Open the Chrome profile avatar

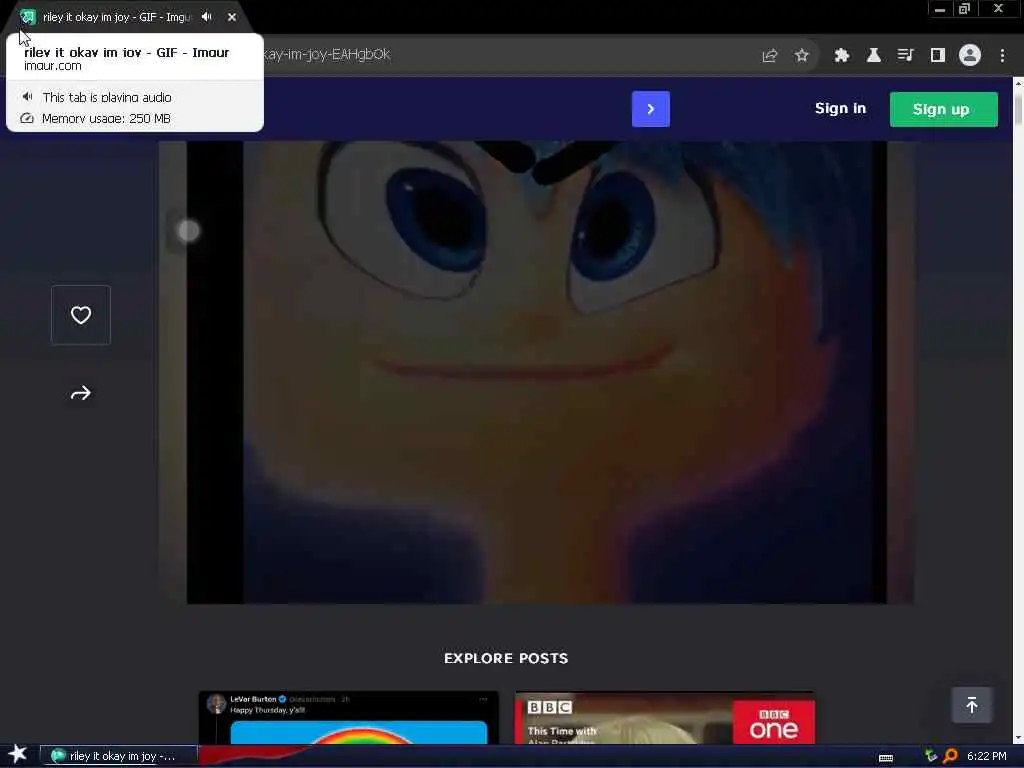coord(970,56)
